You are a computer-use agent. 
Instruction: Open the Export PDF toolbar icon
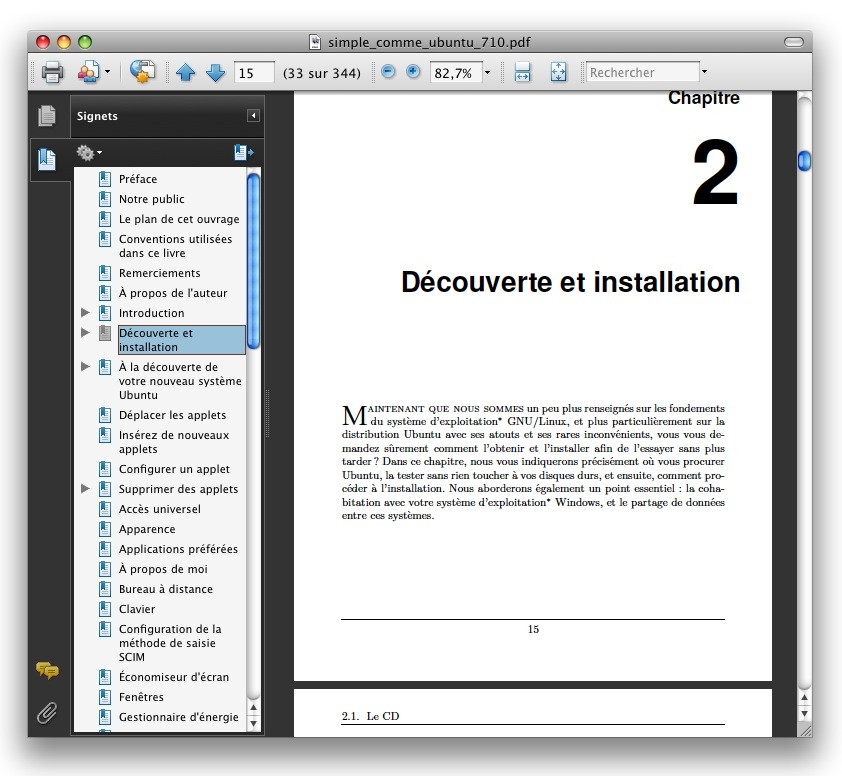90,72
